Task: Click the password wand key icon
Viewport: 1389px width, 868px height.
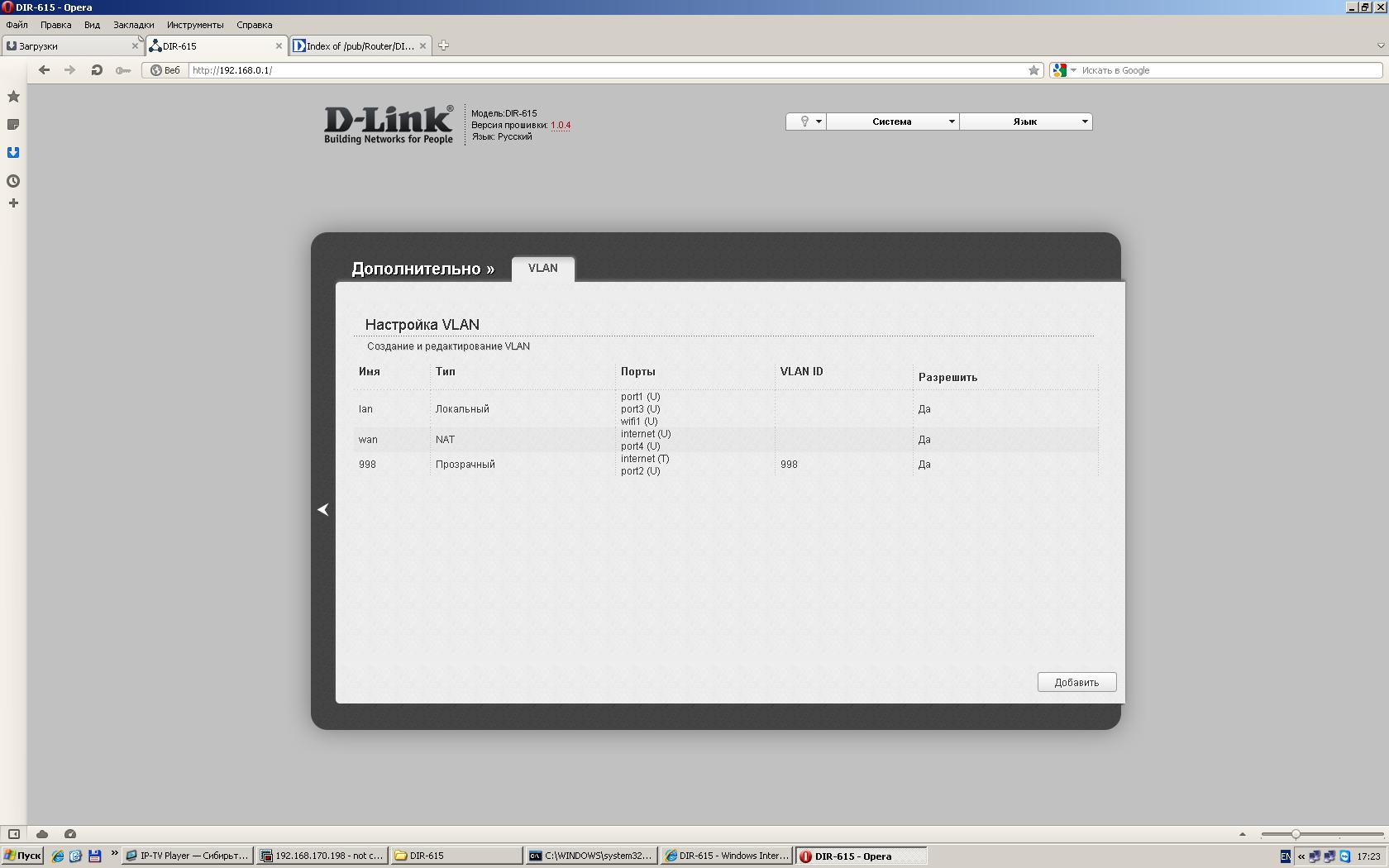Action: (x=123, y=70)
